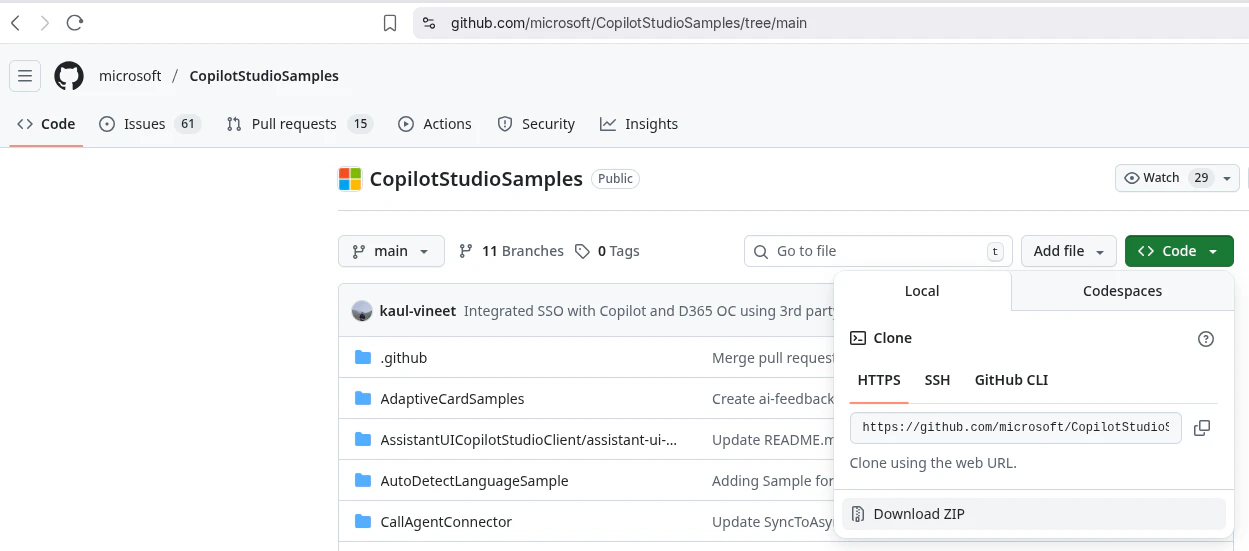Open CopilotStudioSamples breadcrumb link
Viewport: 1249px width, 551px height.
[264, 76]
